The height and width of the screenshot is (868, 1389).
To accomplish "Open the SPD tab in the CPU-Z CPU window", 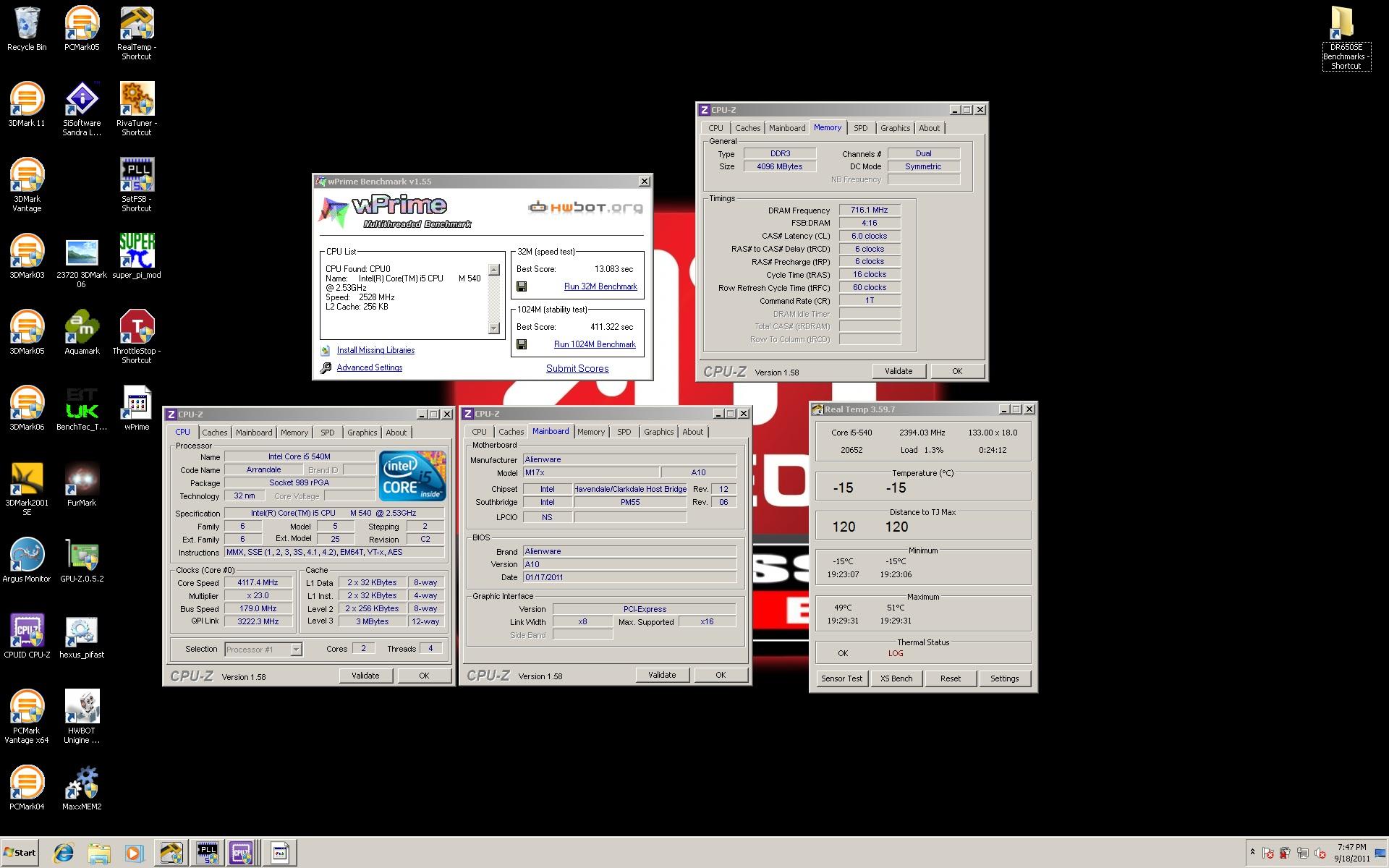I will pyautogui.click(x=327, y=433).
